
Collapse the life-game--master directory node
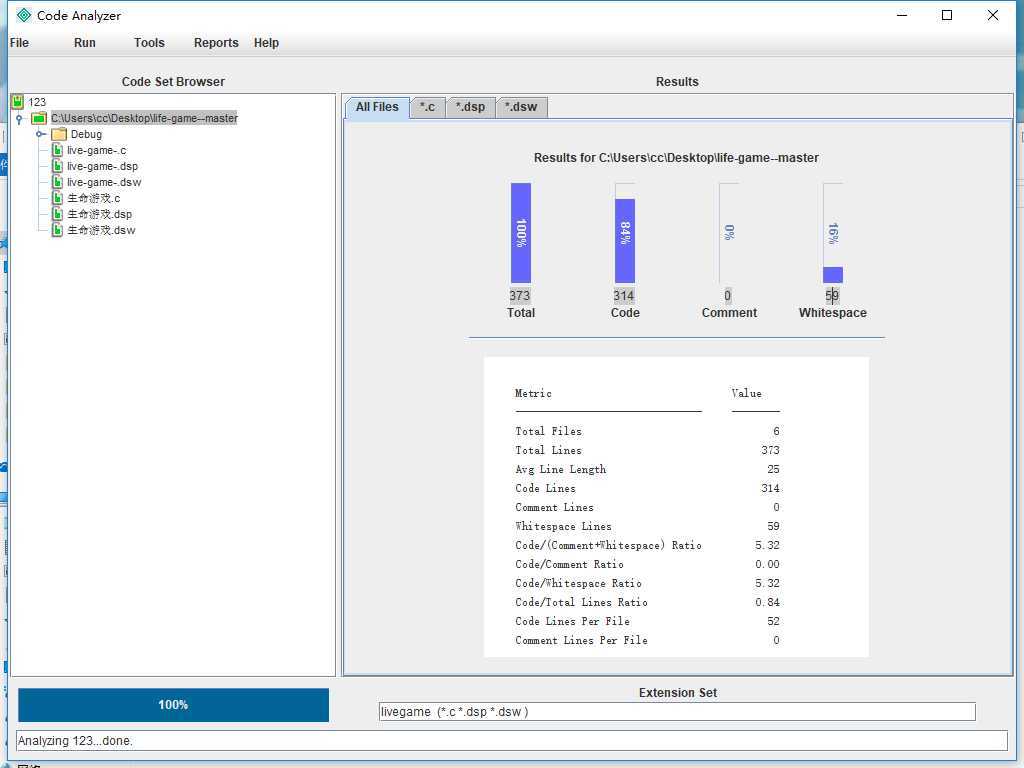pos(19,118)
